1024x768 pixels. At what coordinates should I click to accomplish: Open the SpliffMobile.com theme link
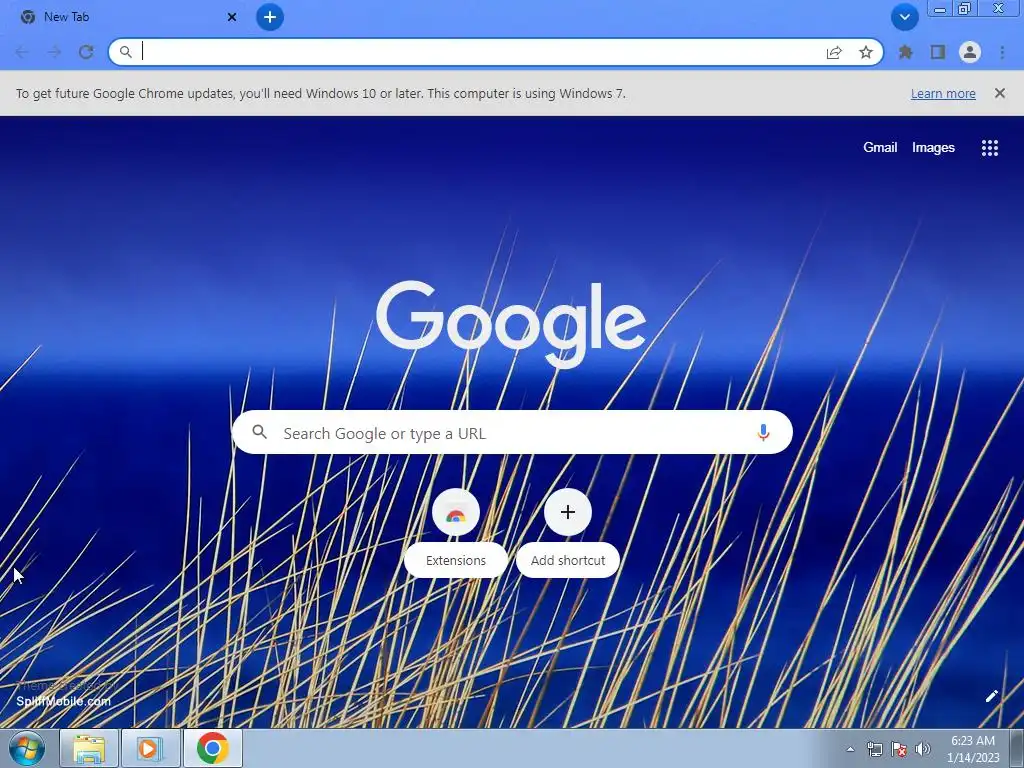point(63,701)
